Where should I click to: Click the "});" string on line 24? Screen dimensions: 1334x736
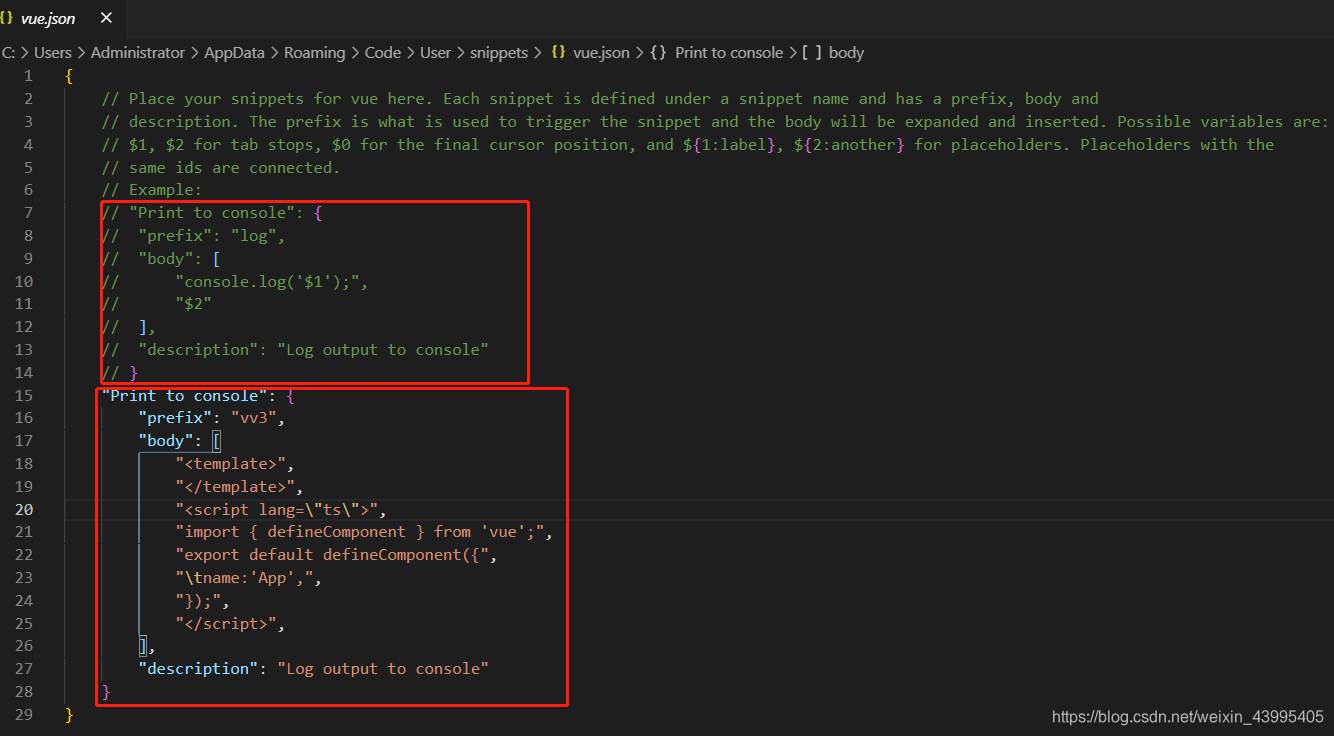click(x=202, y=600)
